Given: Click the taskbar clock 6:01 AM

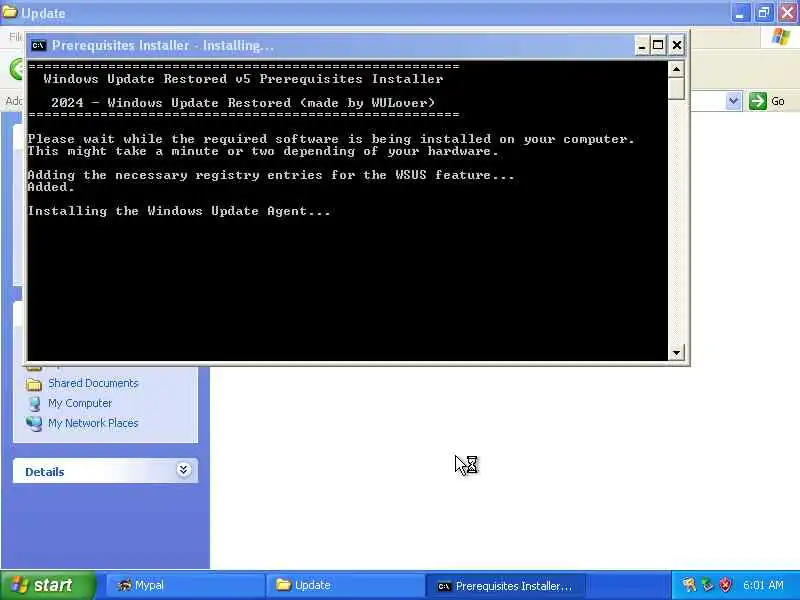Looking at the screenshot, I should pos(763,585).
